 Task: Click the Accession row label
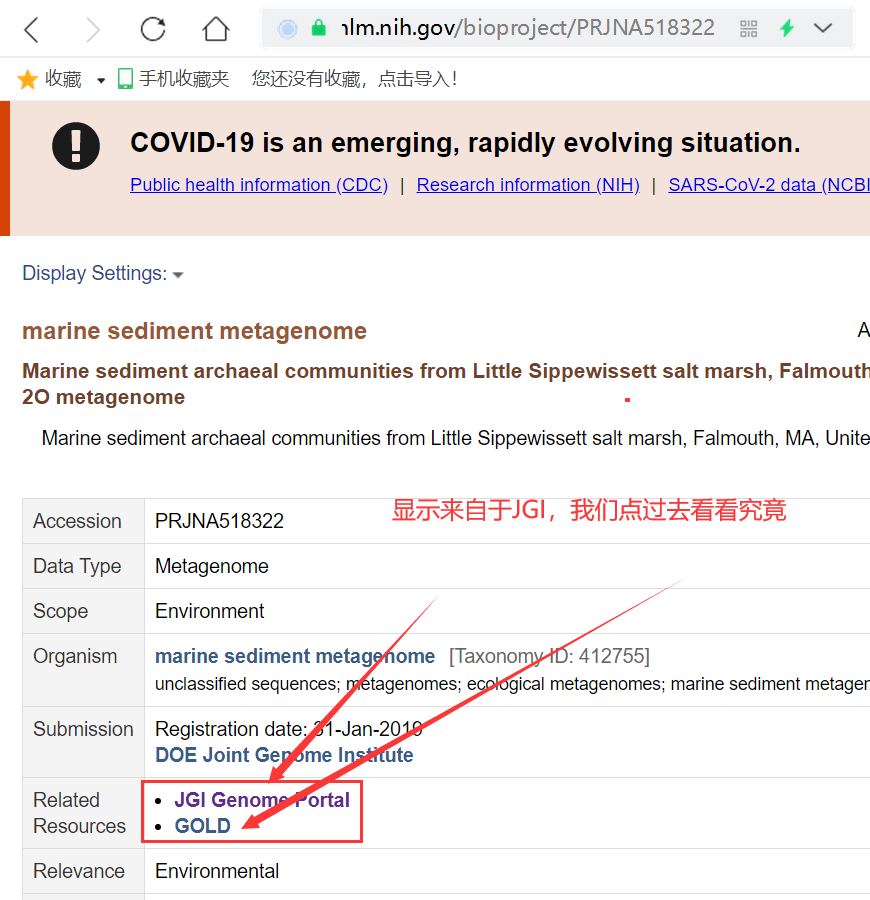click(77, 521)
